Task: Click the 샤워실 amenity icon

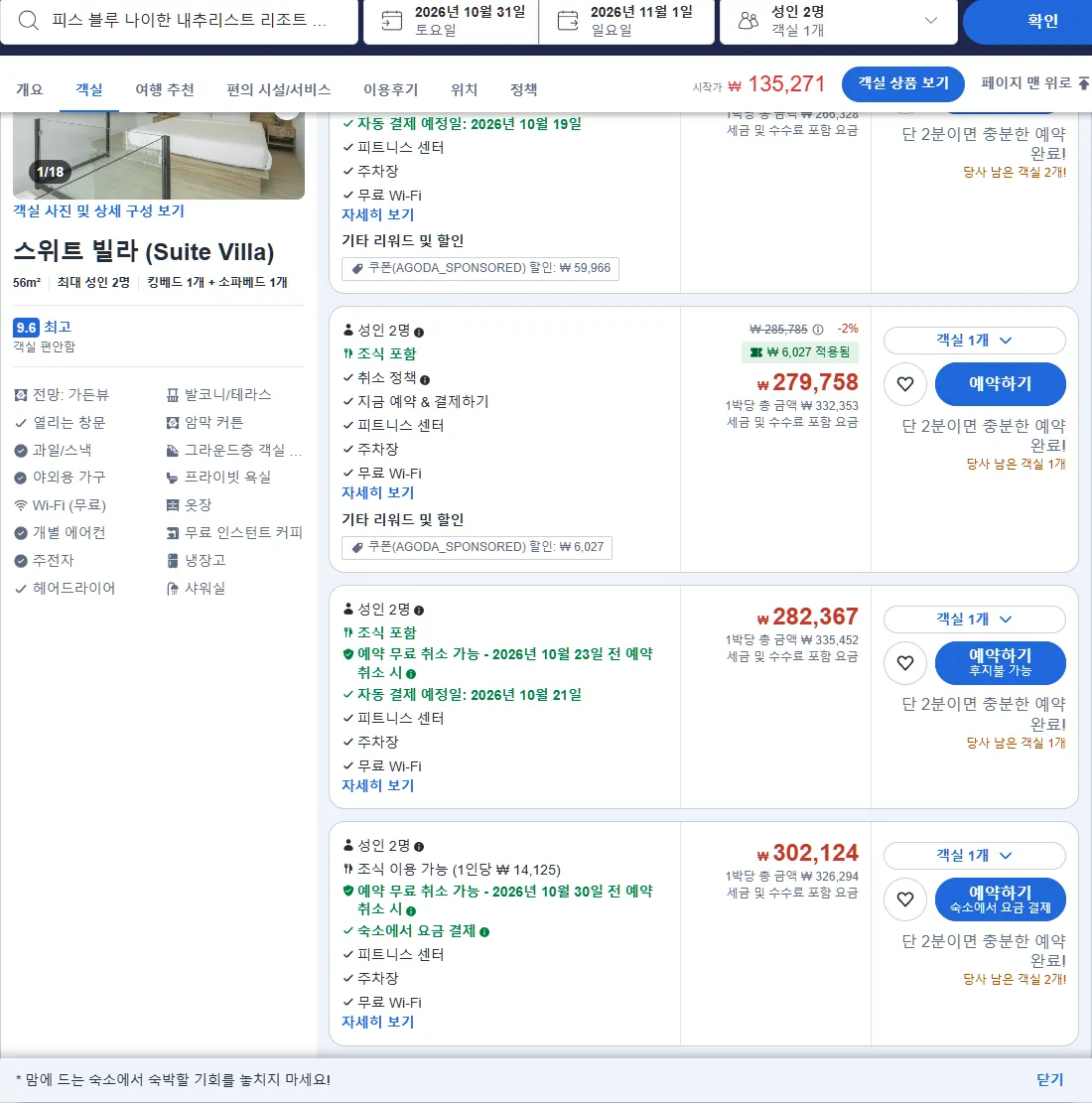Action: (x=173, y=589)
